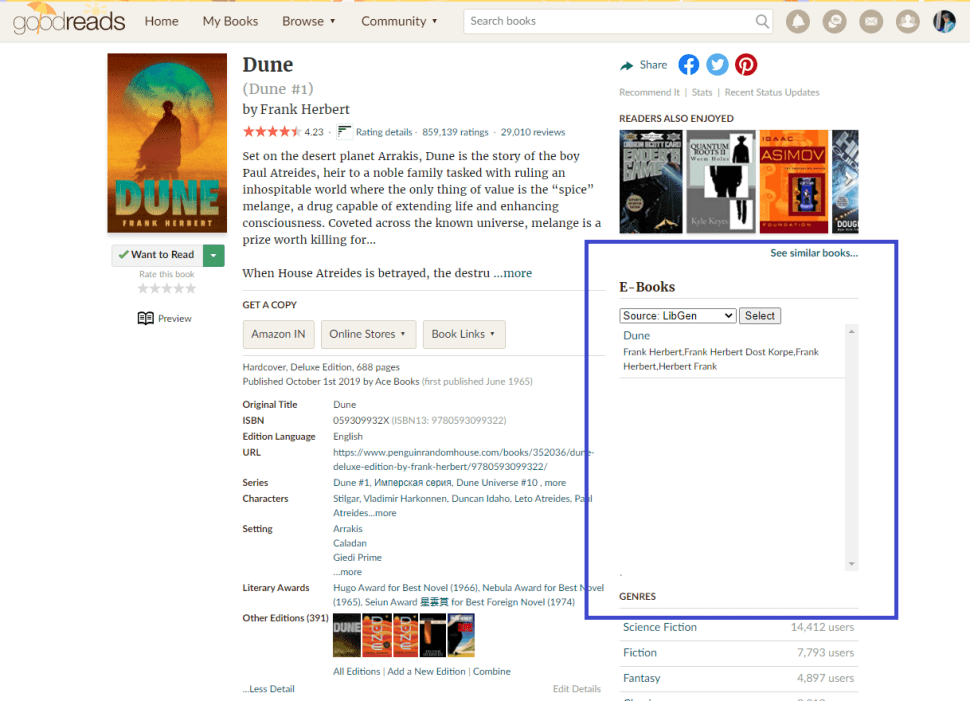970x701 pixels.
Task: Open the Frank Herbert author link
Action: (305, 109)
